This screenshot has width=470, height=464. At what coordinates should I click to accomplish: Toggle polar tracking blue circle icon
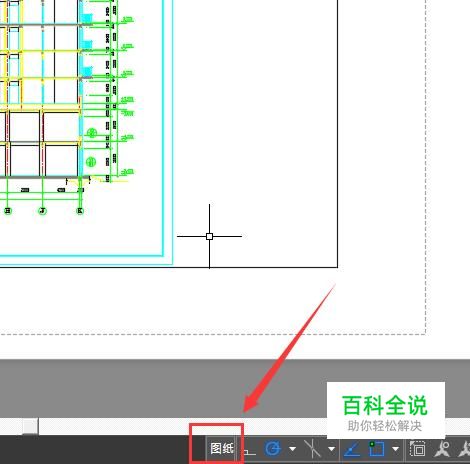[x=273, y=449]
